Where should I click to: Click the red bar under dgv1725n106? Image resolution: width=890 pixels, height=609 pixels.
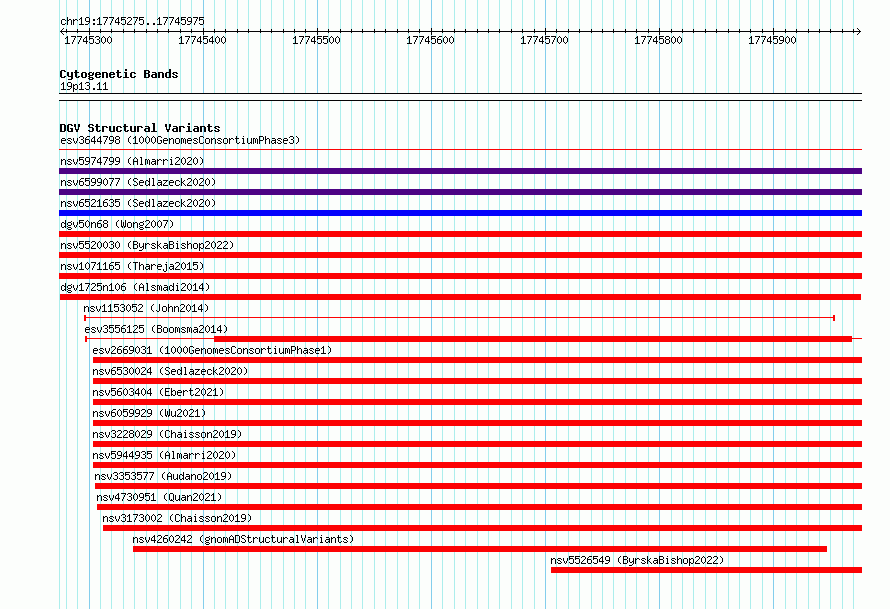[460, 297]
